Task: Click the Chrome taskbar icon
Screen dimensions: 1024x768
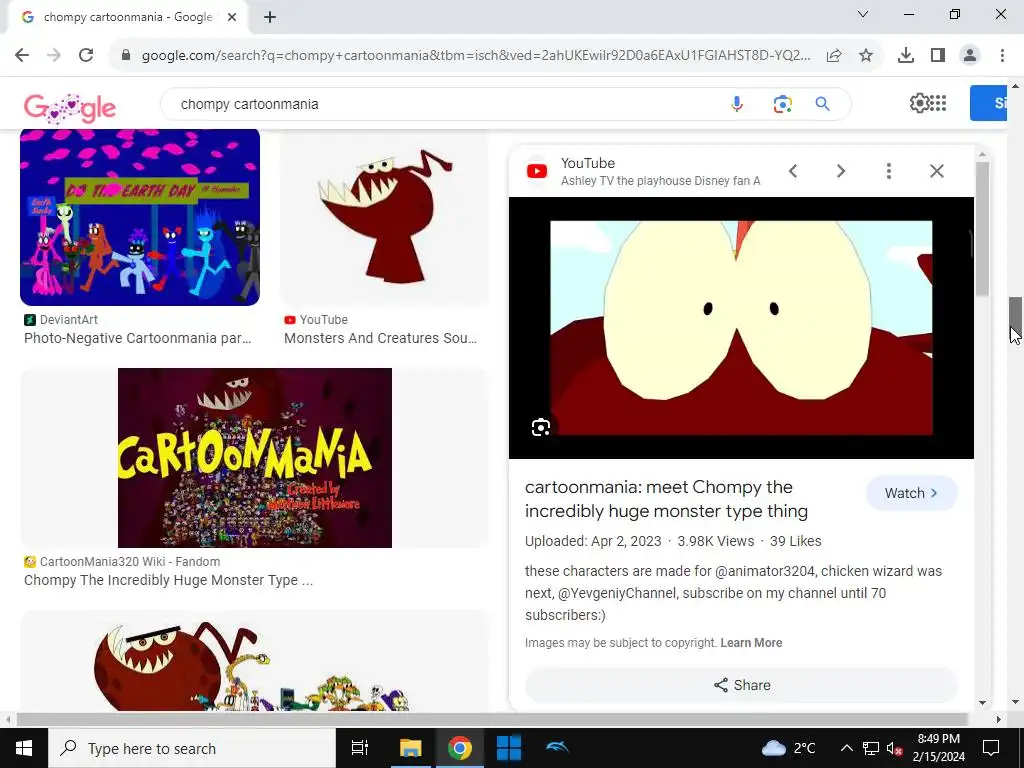Action: tap(460, 748)
